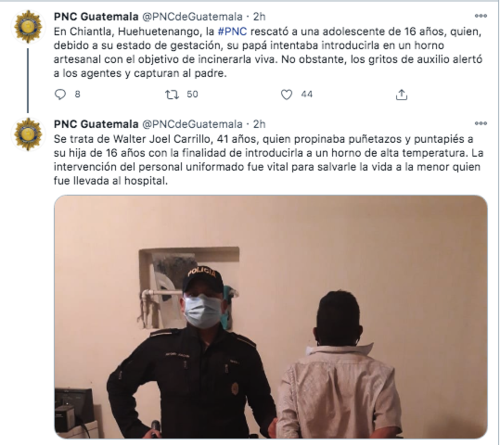Open the 2h timestamp of the first tweet

pyautogui.click(x=259, y=16)
